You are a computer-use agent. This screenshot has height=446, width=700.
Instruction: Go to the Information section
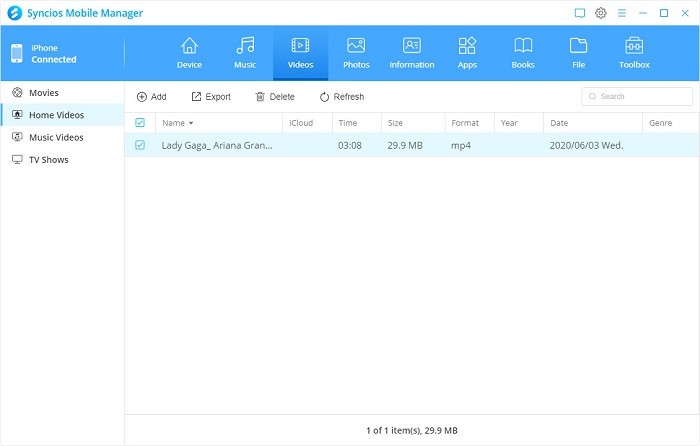412,53
